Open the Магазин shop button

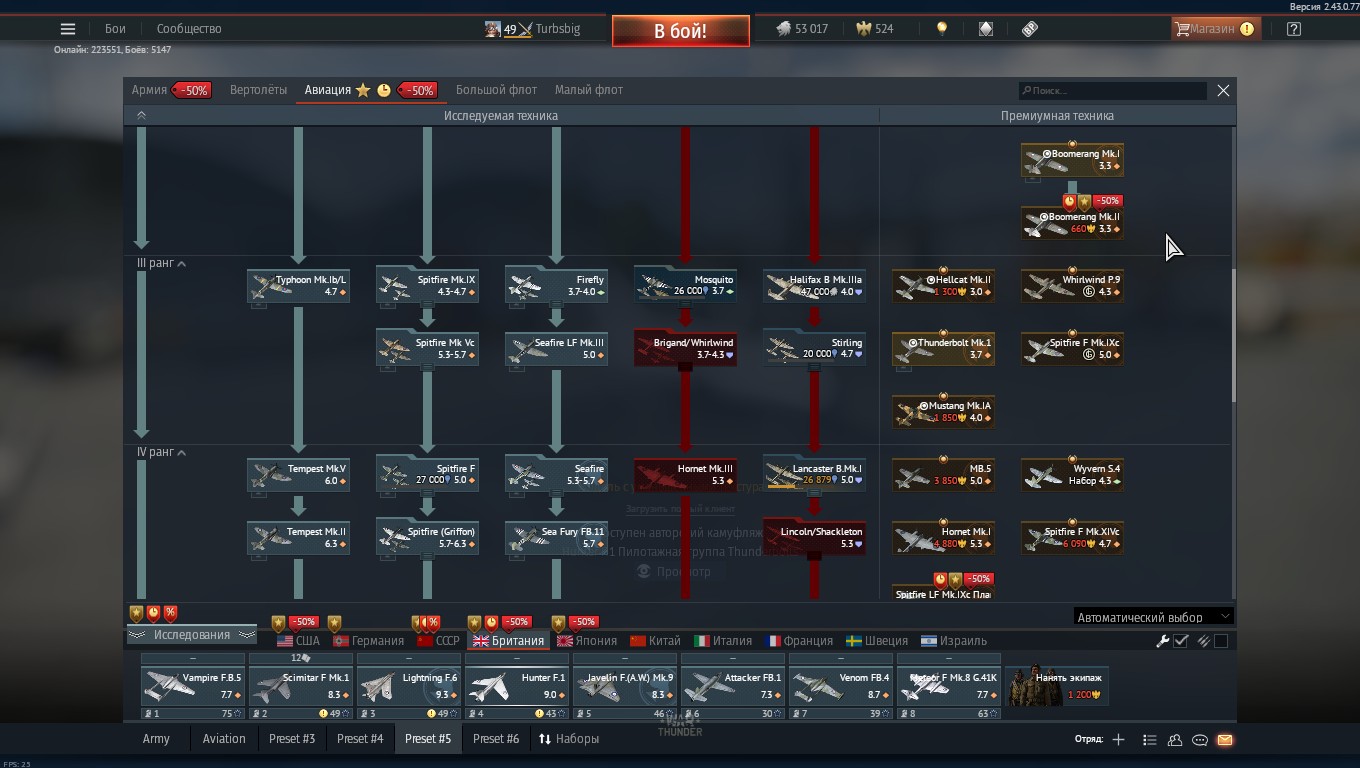(1214, 29)
